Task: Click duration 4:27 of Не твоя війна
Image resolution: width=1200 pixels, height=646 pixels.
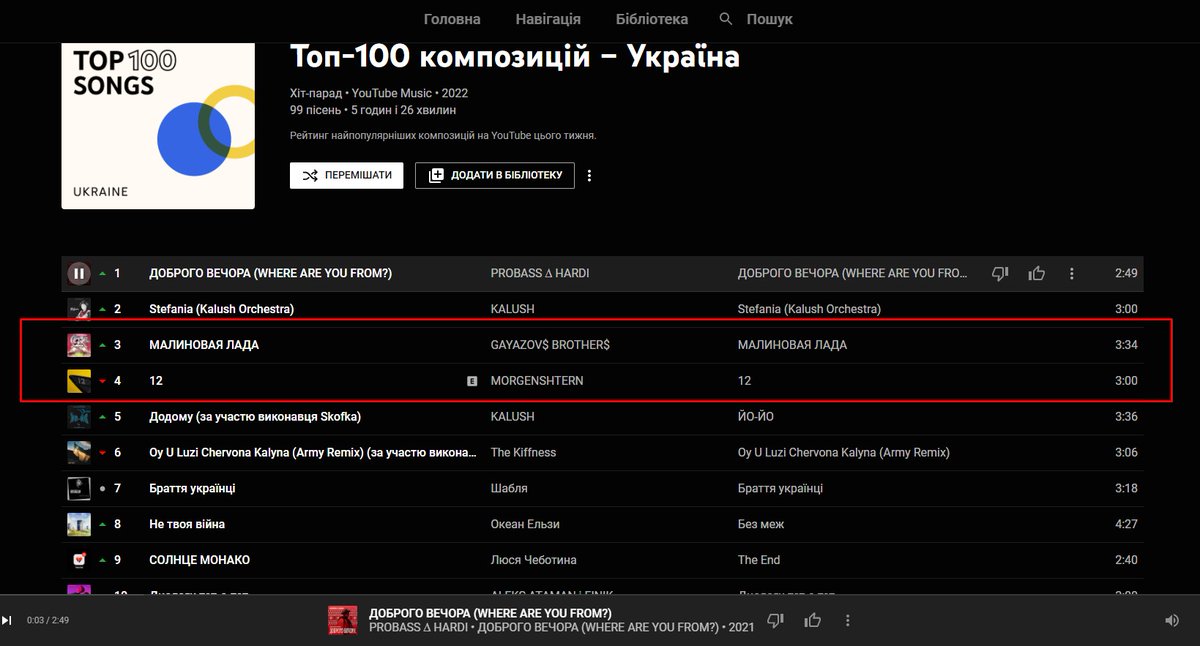Action: click(1126, 524)
